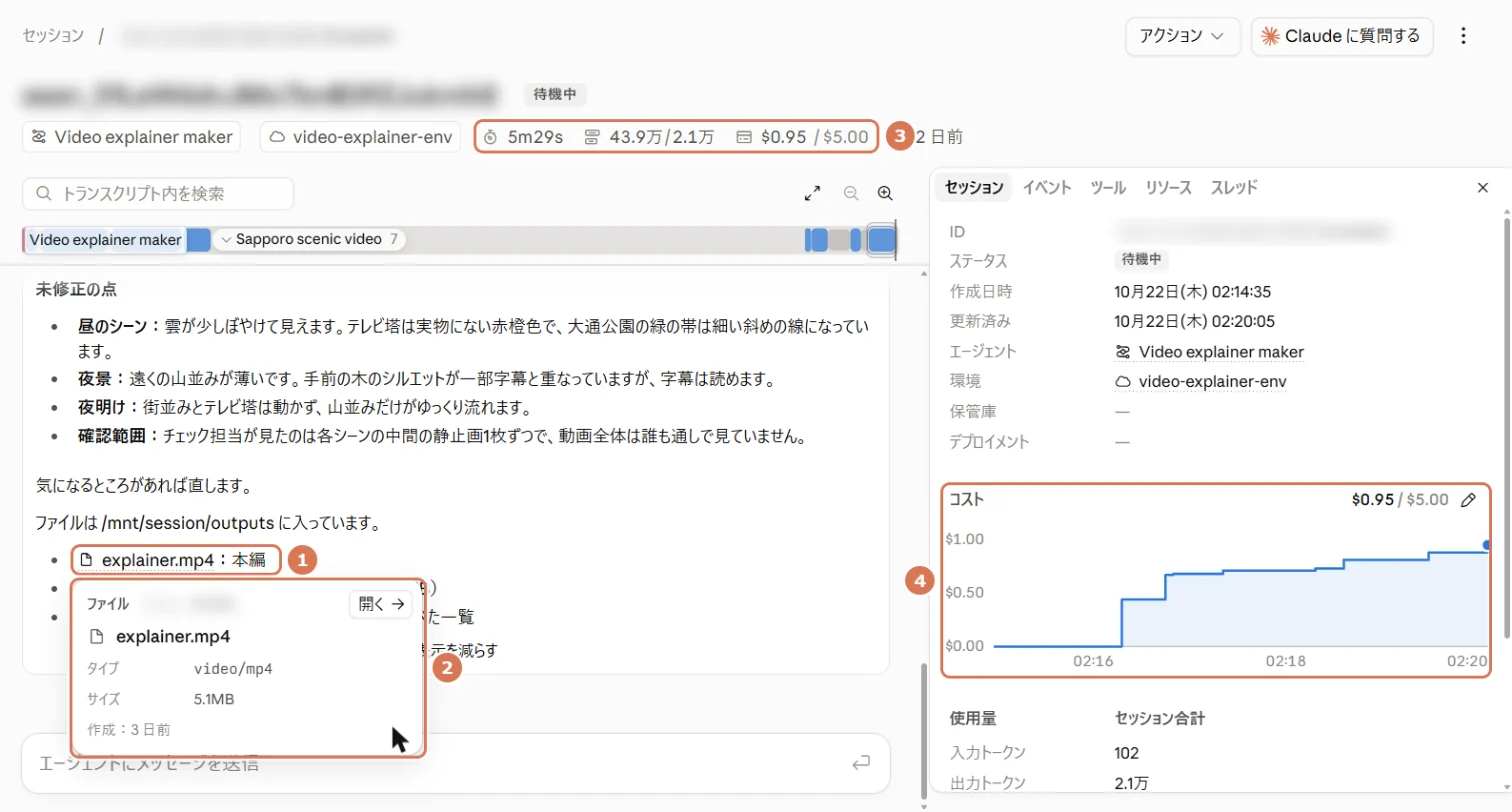Close the session details side panel

(1483, 187)
